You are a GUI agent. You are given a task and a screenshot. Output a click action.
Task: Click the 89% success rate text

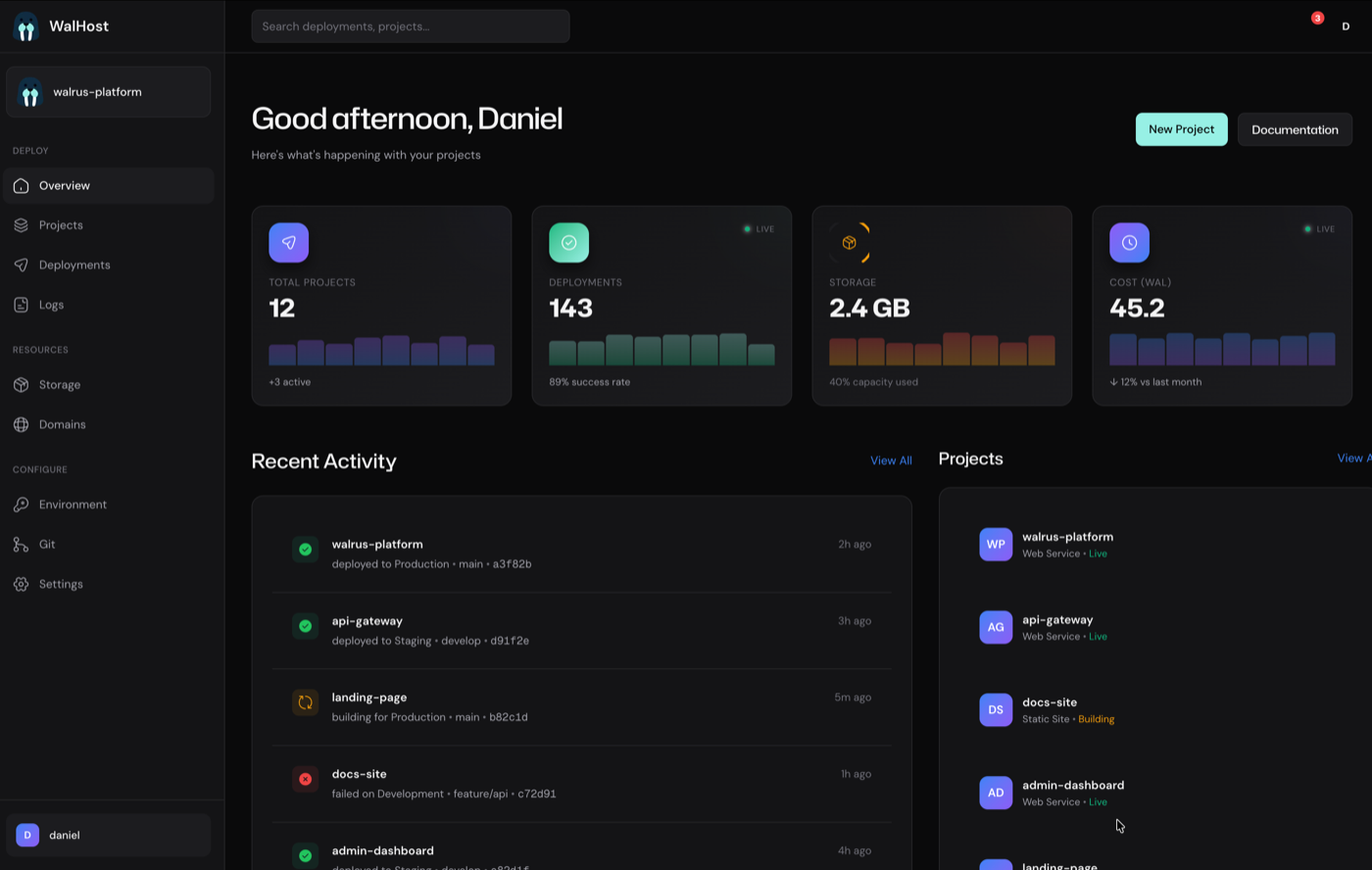click(590, 382)
